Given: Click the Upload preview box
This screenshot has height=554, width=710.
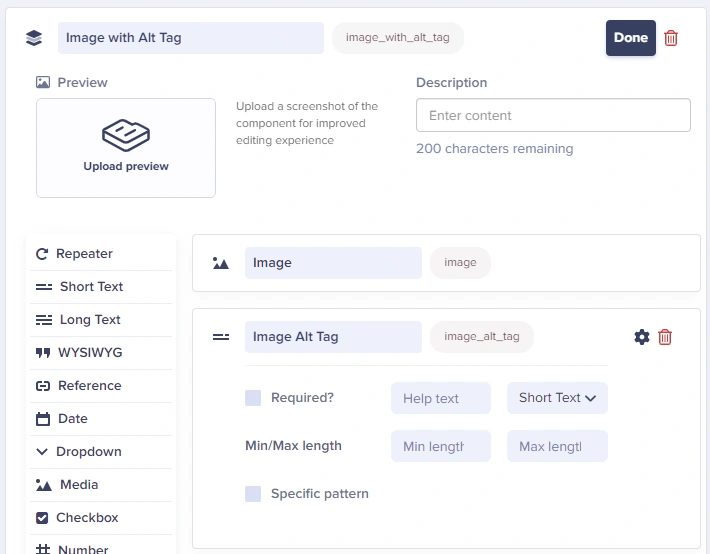Looking at the screenshot, I should 126,148.
